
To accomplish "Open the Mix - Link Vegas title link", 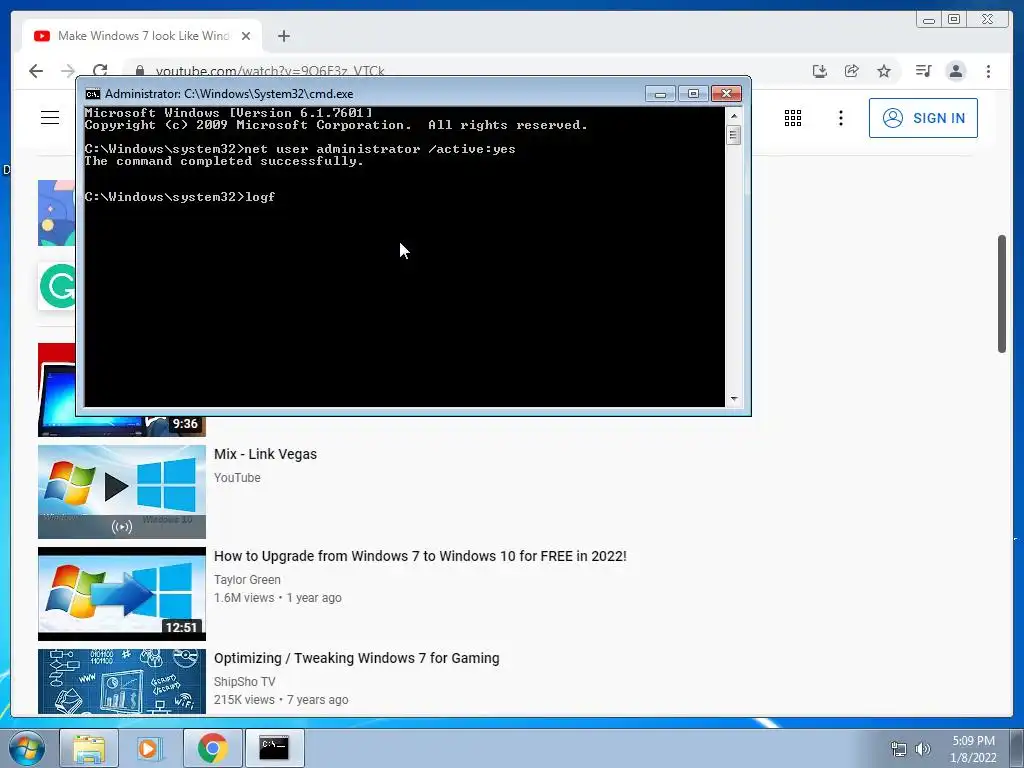I will [x=265, y=454].
